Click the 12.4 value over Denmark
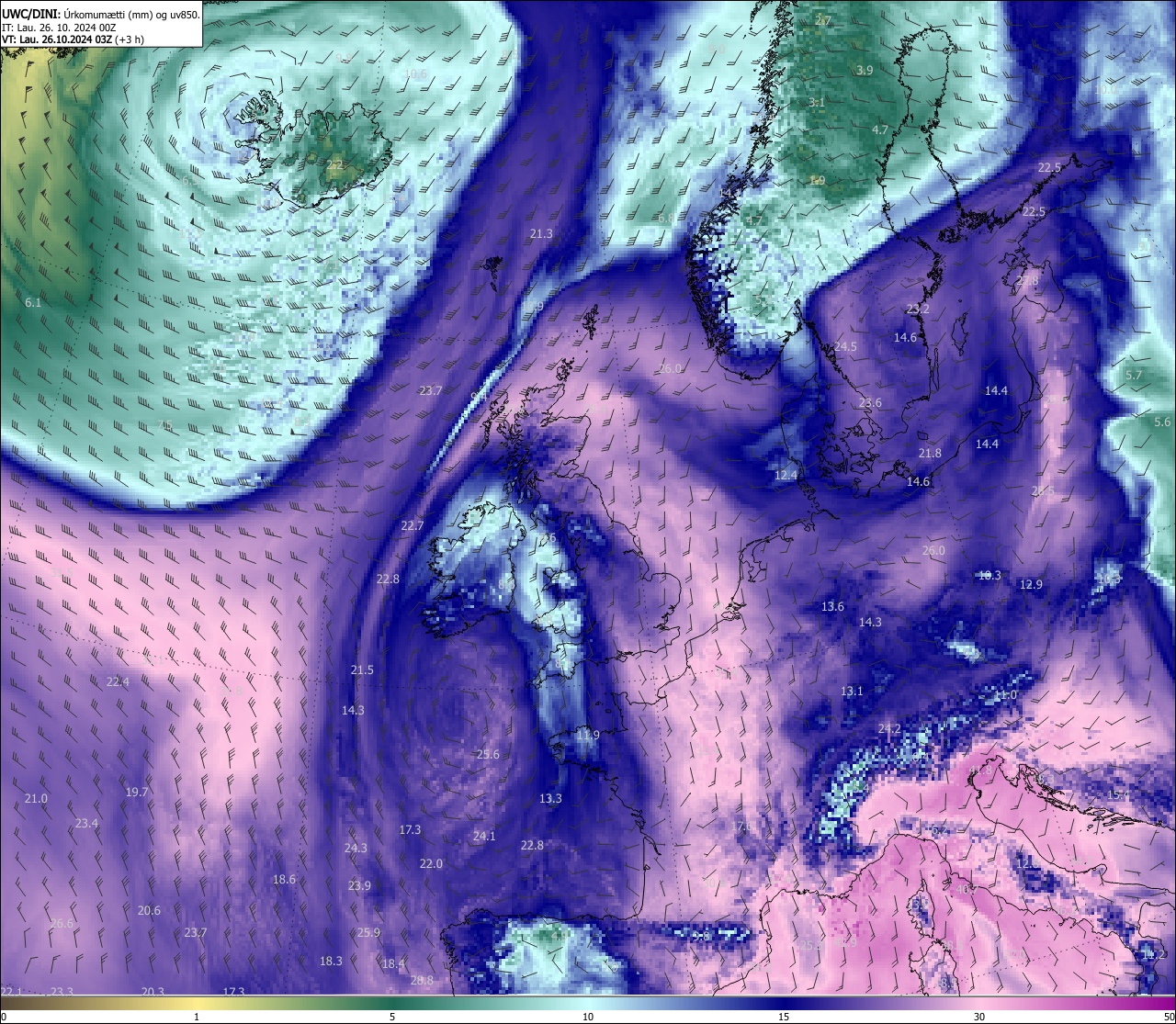This screenshot has height=1024, width=1176. coord(786,475)
